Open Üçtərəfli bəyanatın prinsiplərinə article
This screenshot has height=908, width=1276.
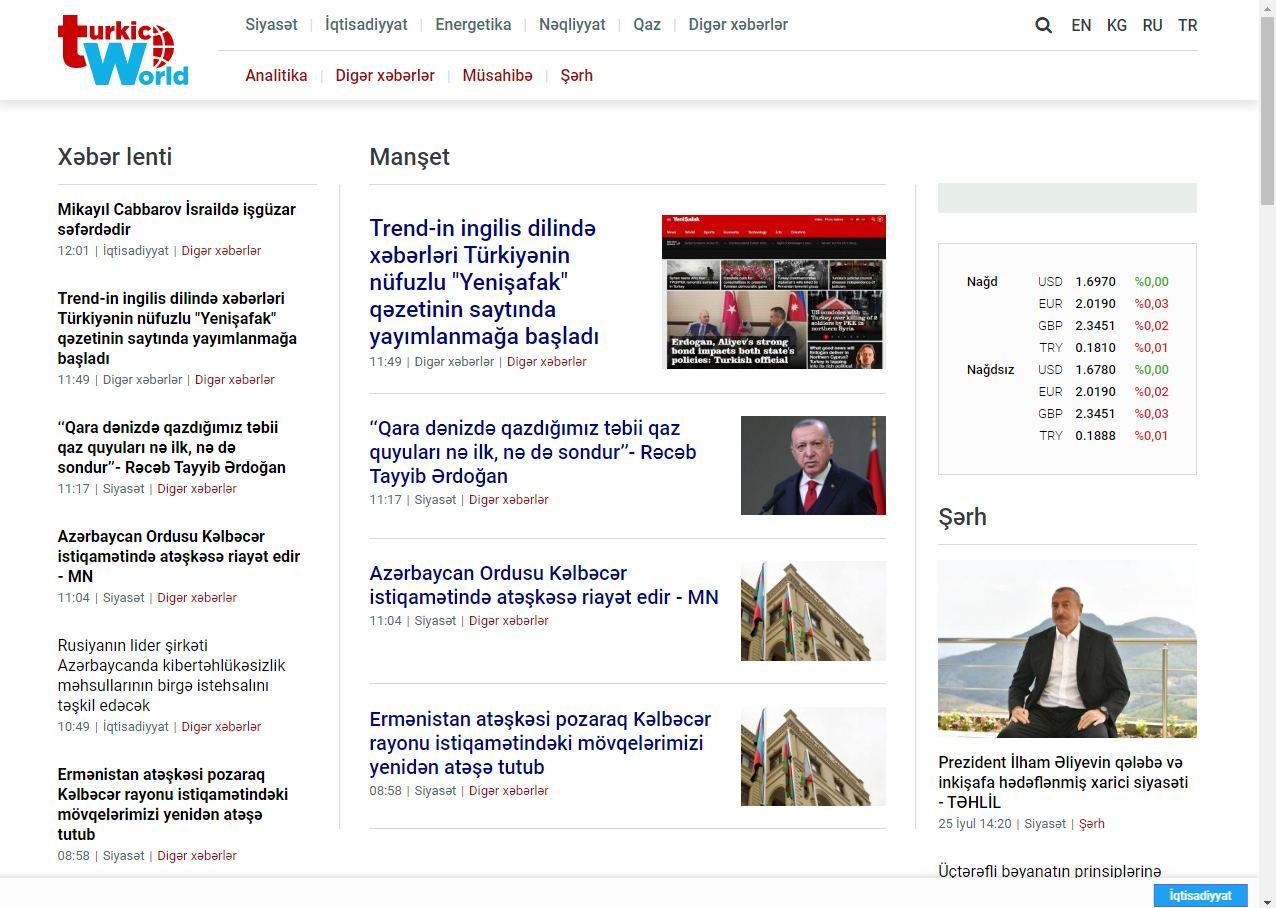pyautogui.click(x=1050, y=872)
